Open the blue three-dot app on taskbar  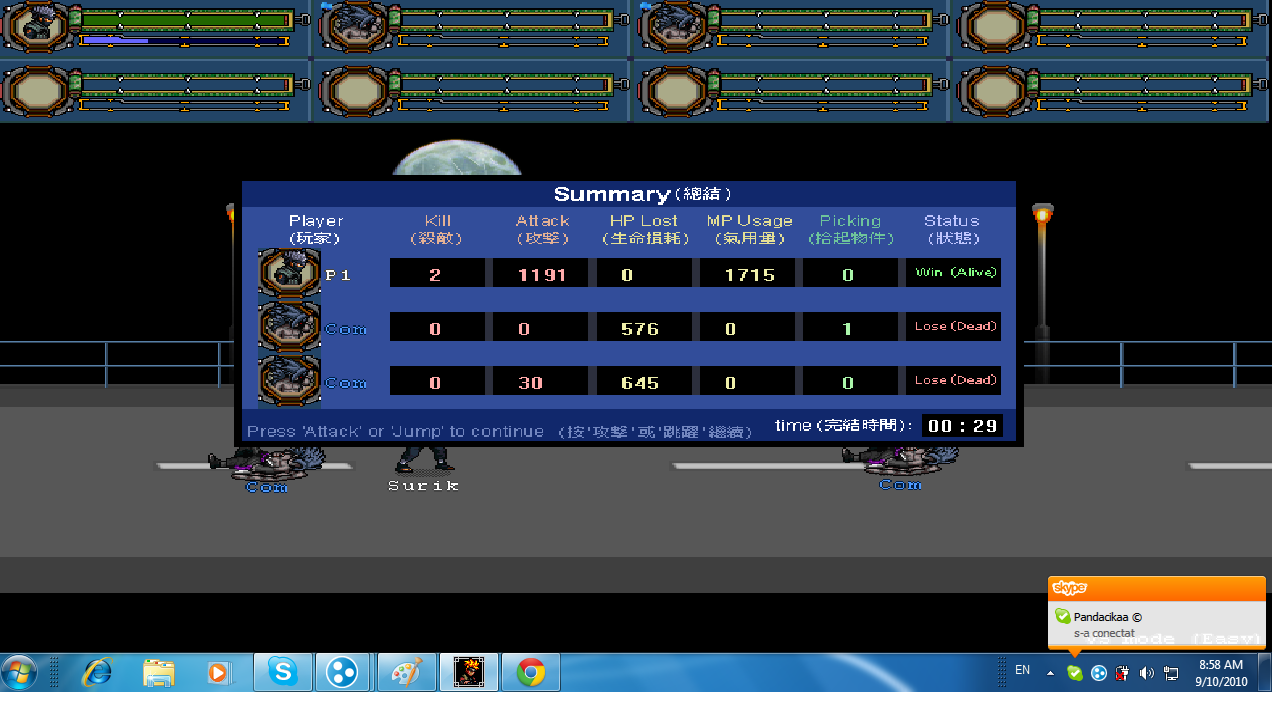coord(344,672)
